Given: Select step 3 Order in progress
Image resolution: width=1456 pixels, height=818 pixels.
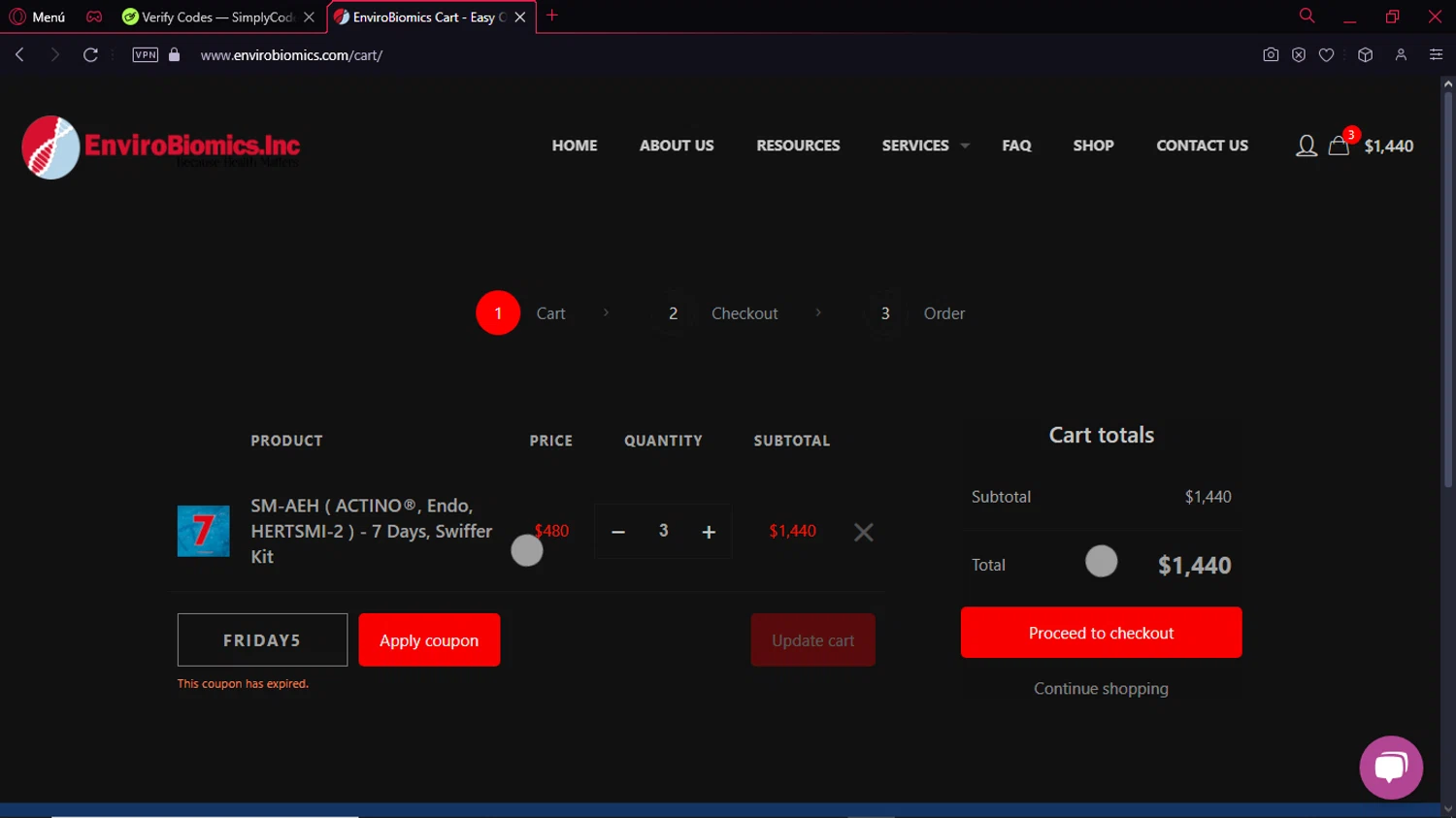Looking at the screenshot, I should (913, 313).
